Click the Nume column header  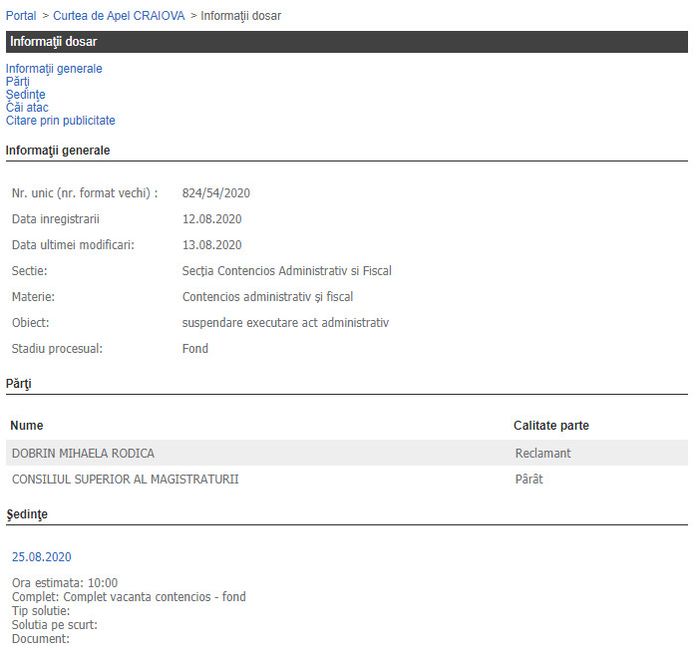(27, 425)
